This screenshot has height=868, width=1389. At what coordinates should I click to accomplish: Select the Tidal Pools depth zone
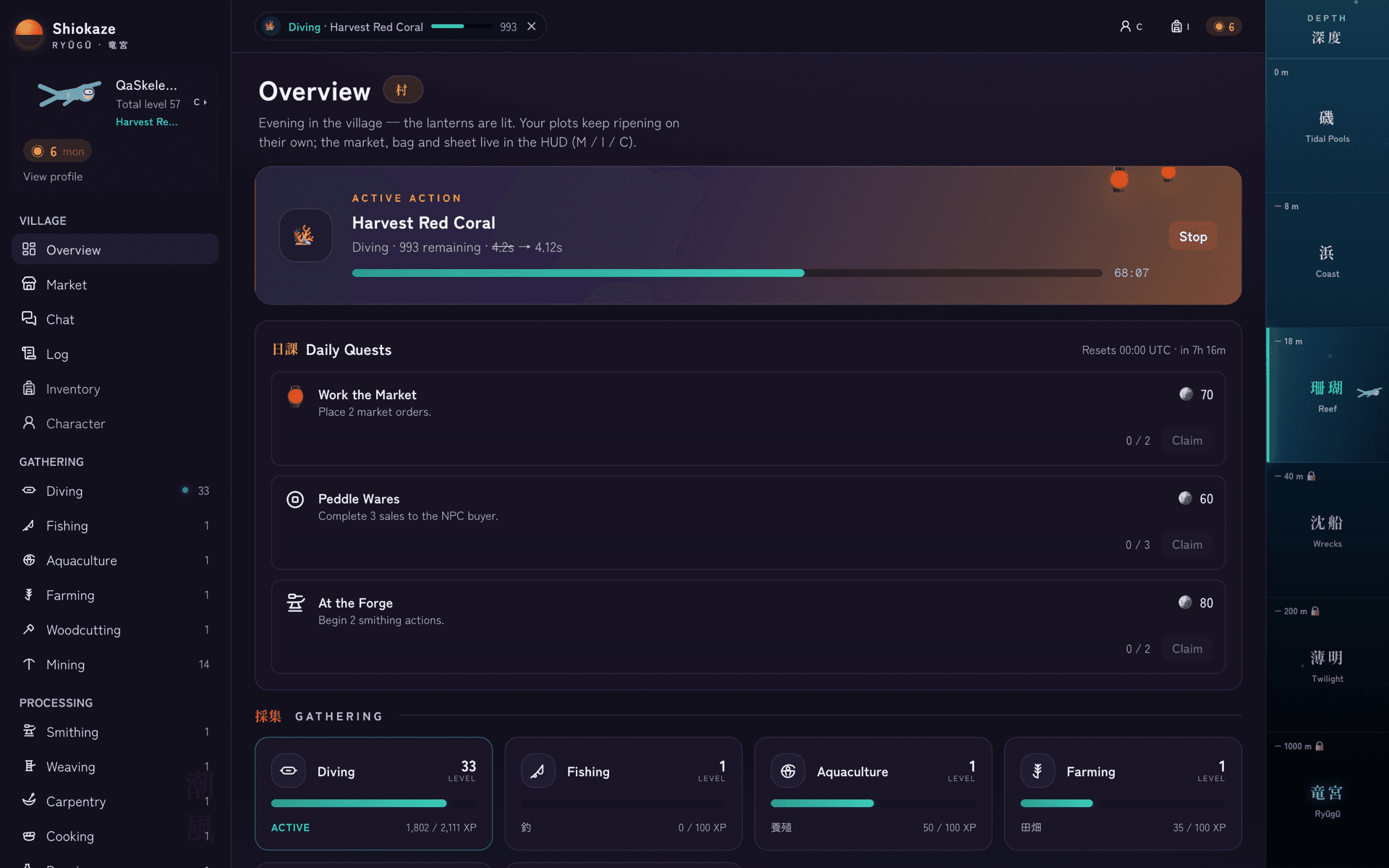pos(1328,126)
